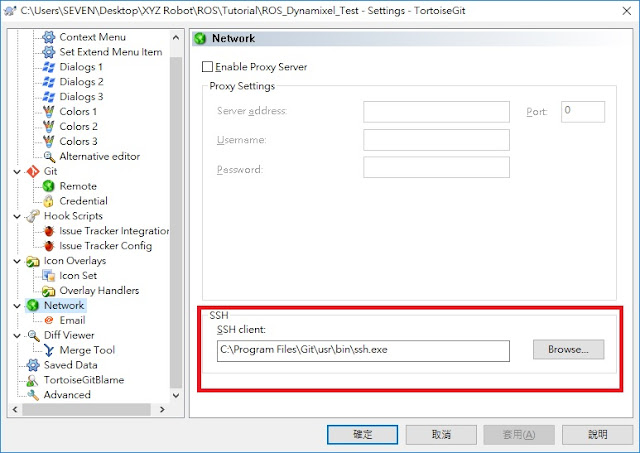Image resolution: width=640 pixels, height=453 pixels.
Task: Collapse the Network tree node
Action: click(17, 306)
